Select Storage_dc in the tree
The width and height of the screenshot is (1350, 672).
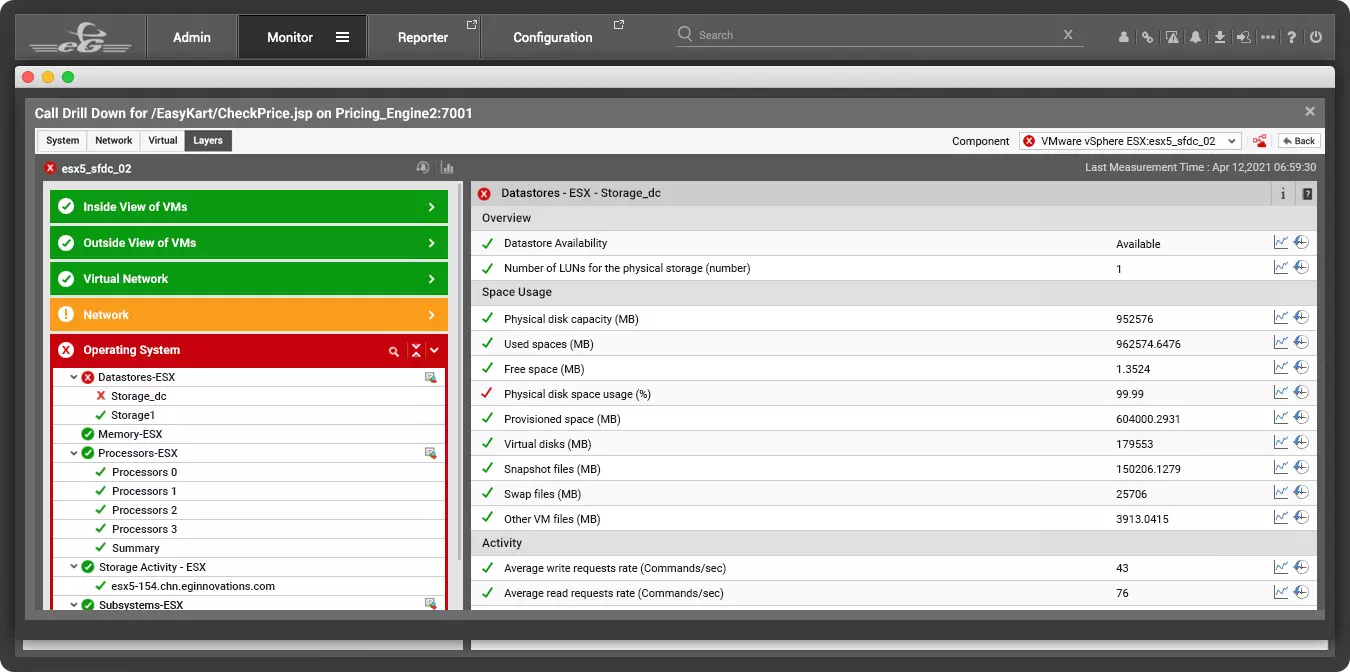point(138,396)
